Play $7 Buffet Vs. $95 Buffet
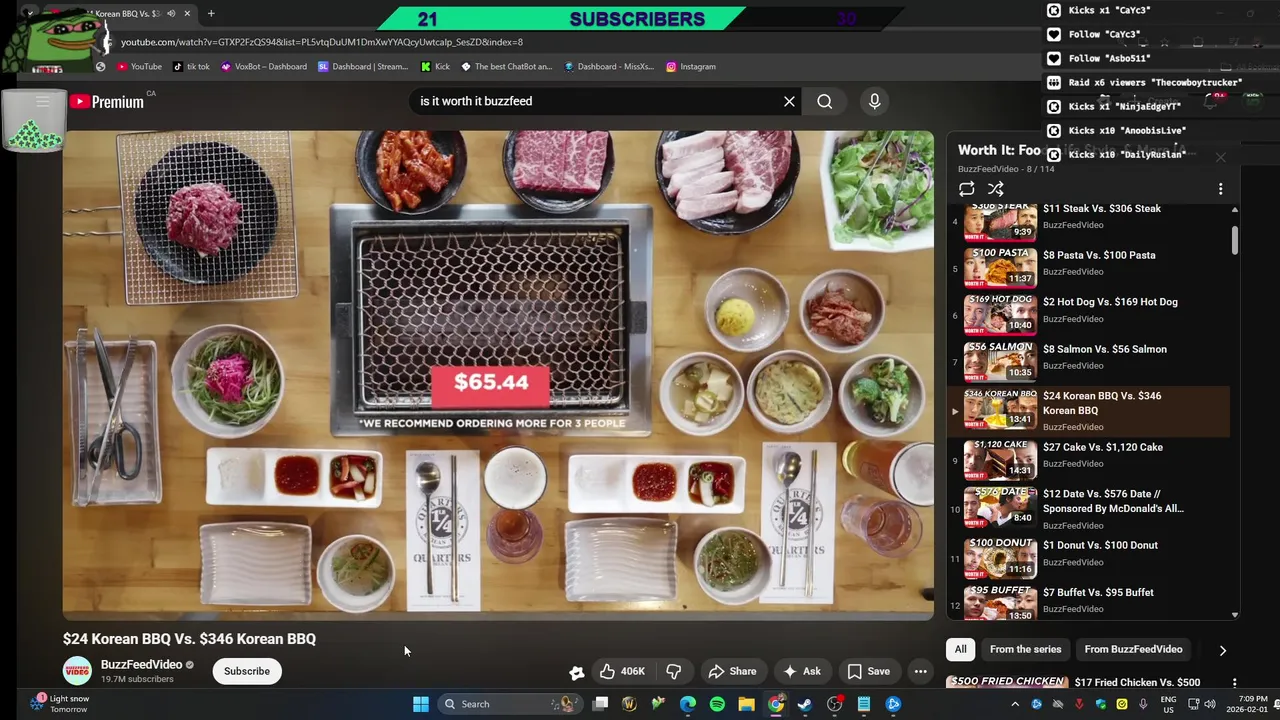This screenshot has height=720, width=1280. click(1088, 600)
